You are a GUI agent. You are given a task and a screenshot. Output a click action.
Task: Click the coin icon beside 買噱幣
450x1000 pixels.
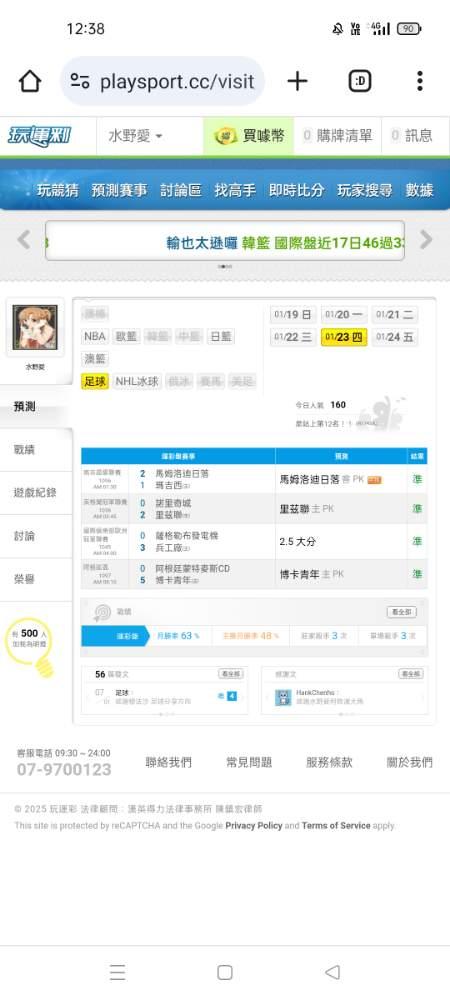(x=226, y=136)
